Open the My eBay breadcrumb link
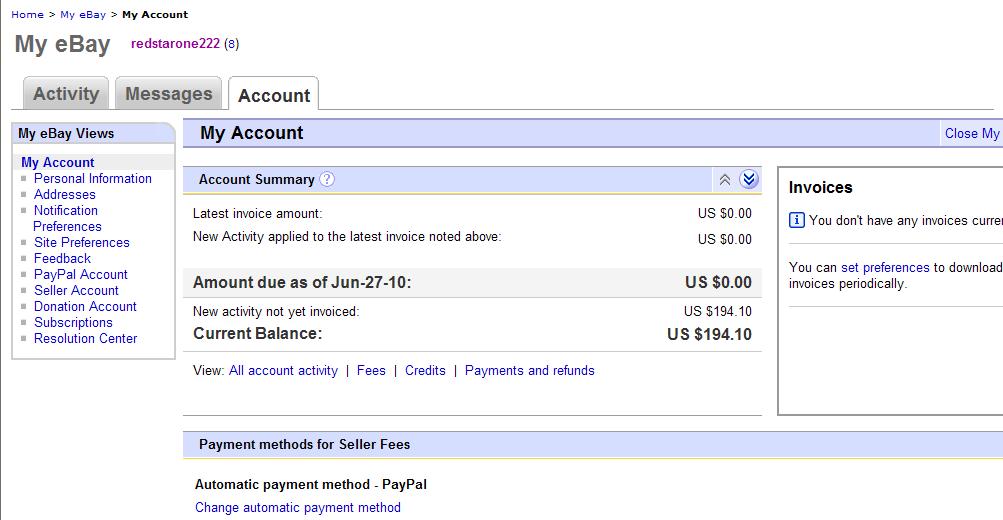The width and height of the screenshot is (1003, 520). click(x=83, y=14)
